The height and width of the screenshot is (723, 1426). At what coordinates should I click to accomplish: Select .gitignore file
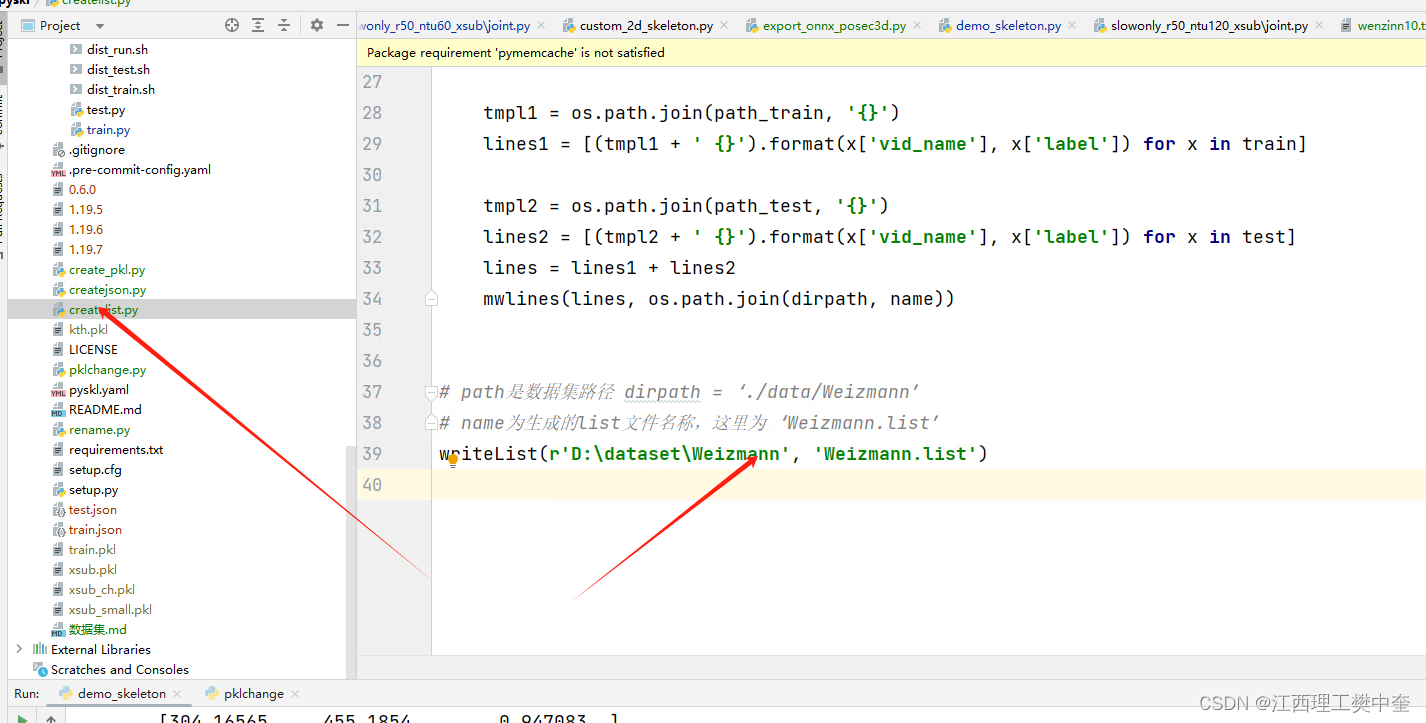[97, 150]
